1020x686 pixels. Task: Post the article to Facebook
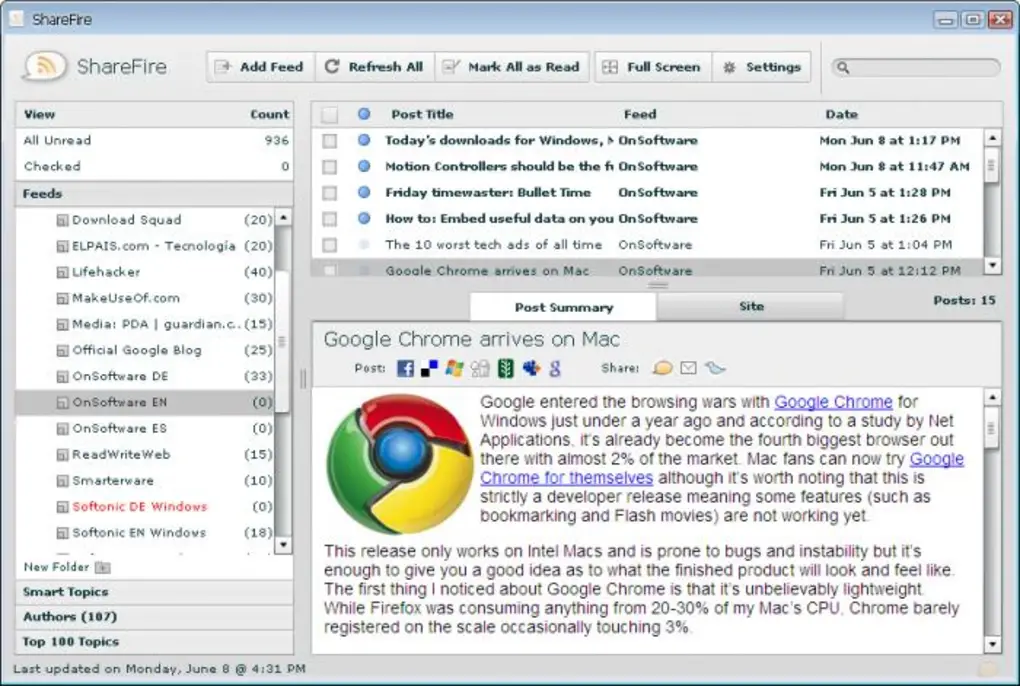405,369
